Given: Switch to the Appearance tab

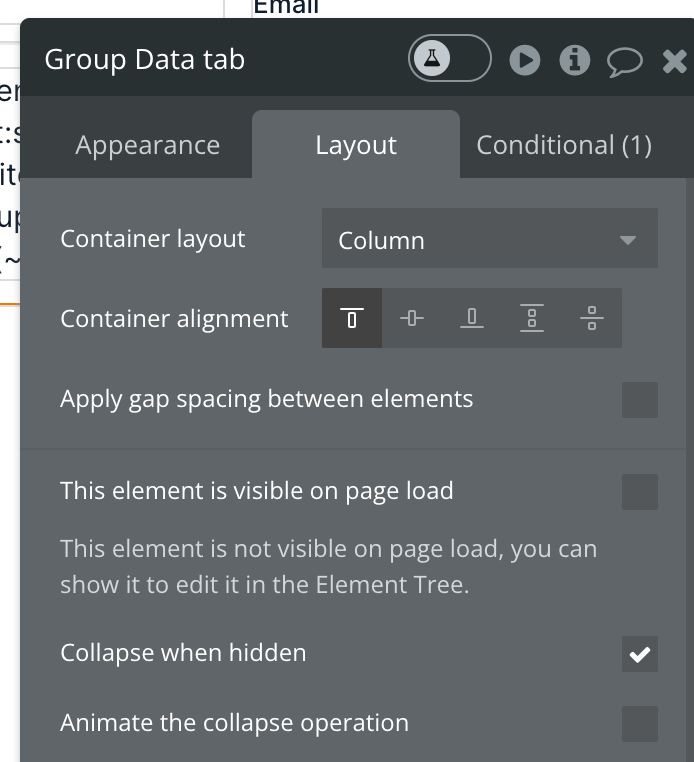Looking at the screenshot, I should [147, 145].
